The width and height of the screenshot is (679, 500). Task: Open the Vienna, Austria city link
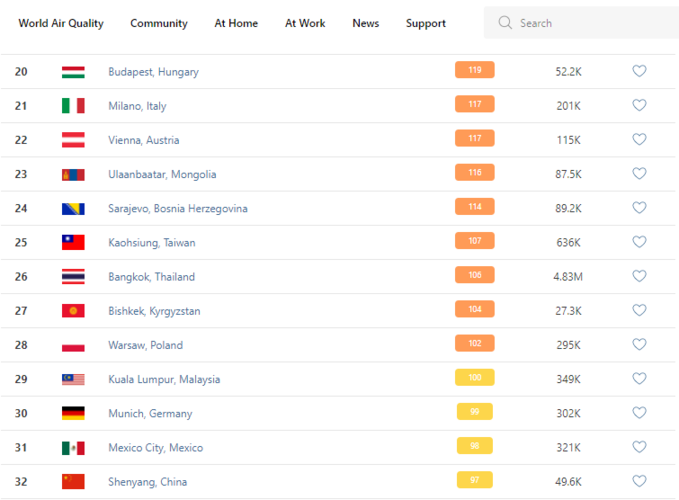point(144,140)
